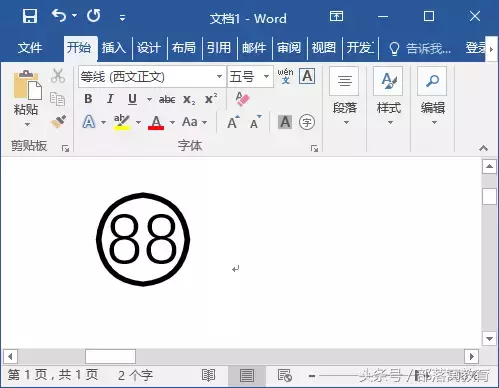The height and width of the screenshot is (388, 499).
Task: Switch to the 插入 tab
Action: point(114,48)
